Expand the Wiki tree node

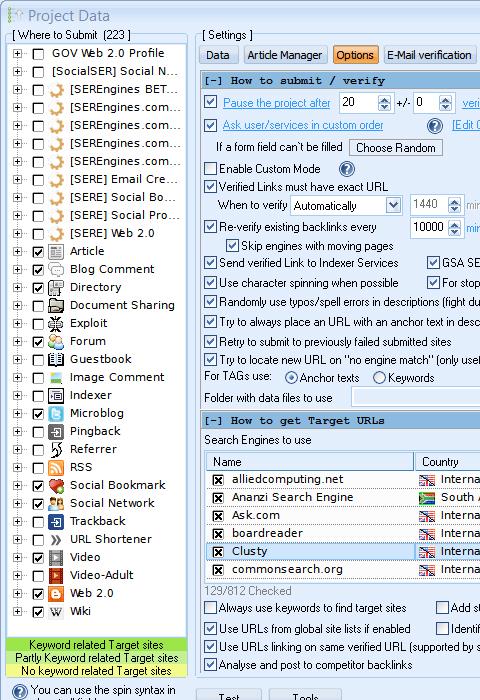17,612
